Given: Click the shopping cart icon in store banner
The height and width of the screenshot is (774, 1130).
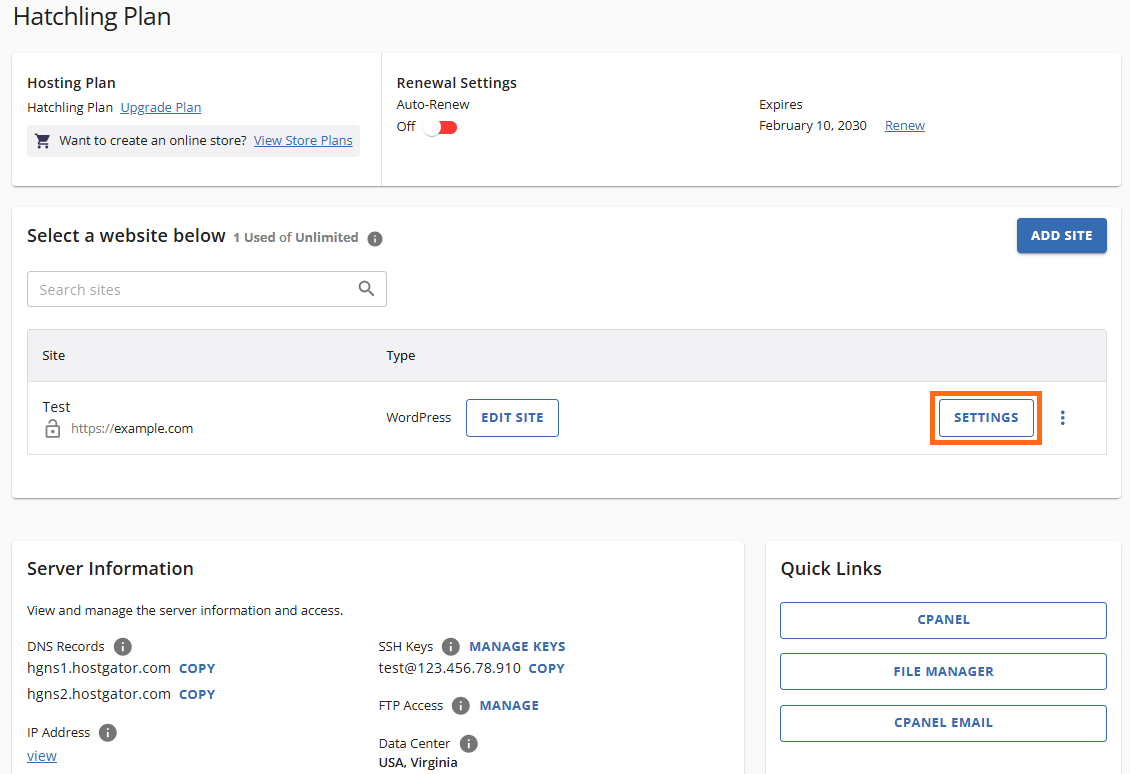Looking at the screenshot, I should 43,141.
